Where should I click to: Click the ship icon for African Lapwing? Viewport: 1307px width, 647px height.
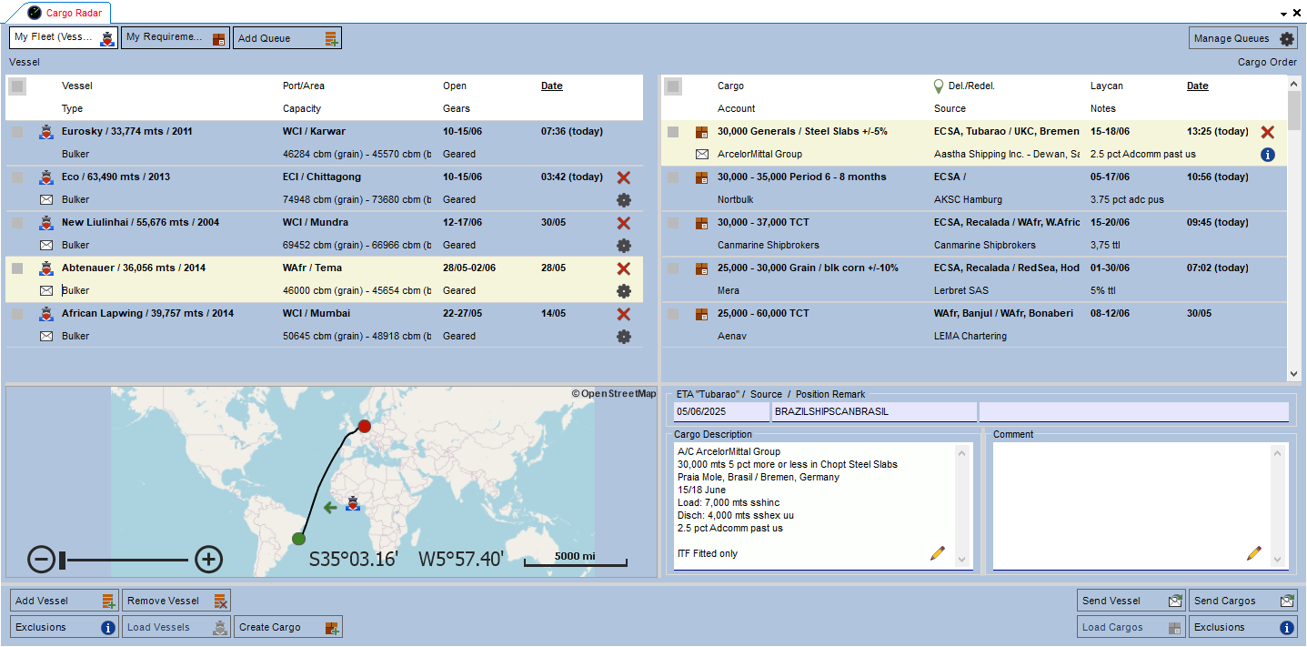46,314
